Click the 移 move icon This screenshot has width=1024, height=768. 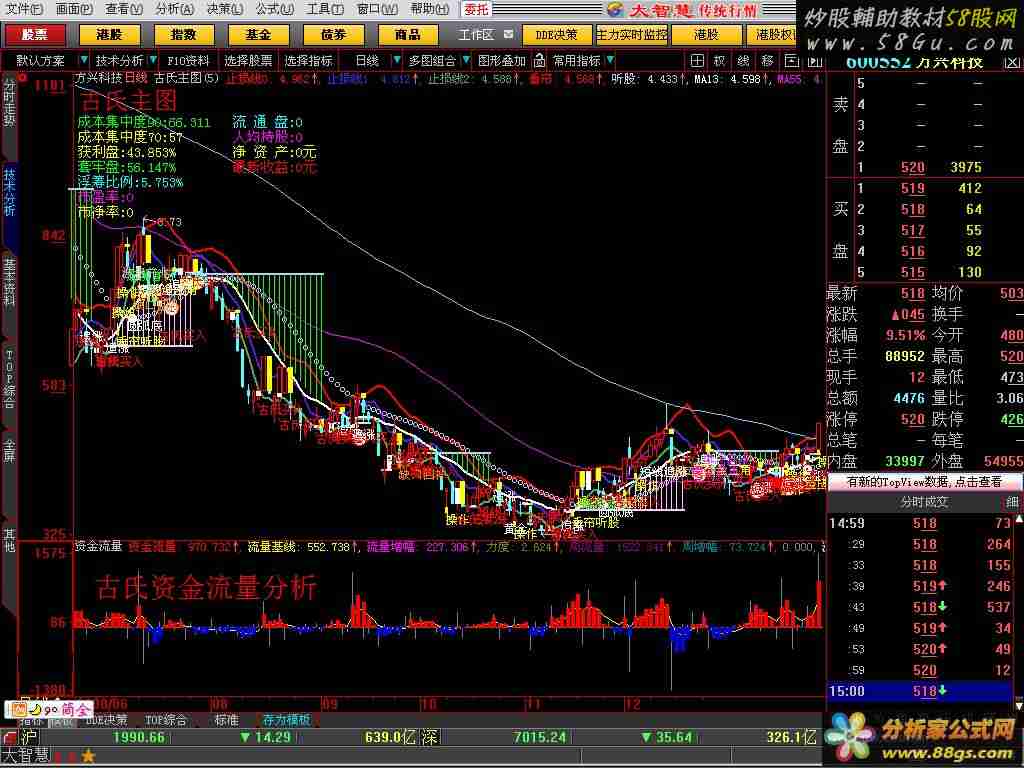(x=767, y=61)
